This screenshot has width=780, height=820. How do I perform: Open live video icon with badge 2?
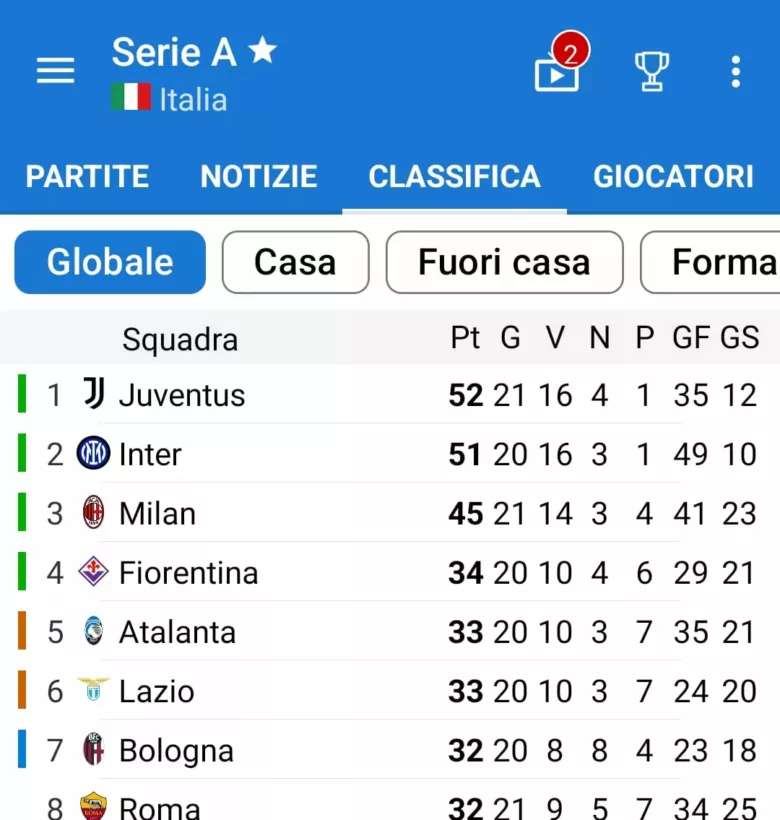(x=557, y=71)
